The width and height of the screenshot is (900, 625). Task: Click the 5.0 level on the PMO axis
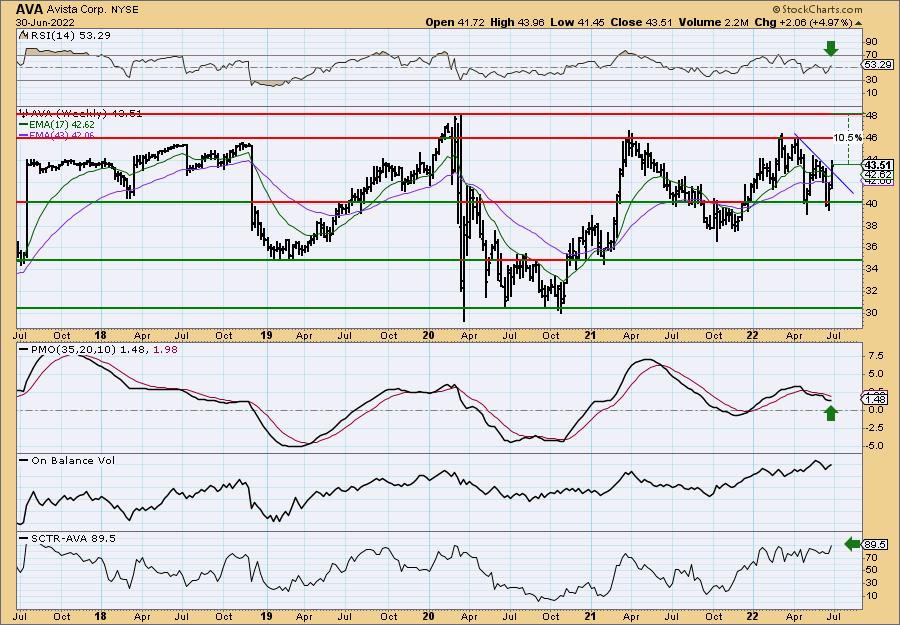click(x=875, y=374)
